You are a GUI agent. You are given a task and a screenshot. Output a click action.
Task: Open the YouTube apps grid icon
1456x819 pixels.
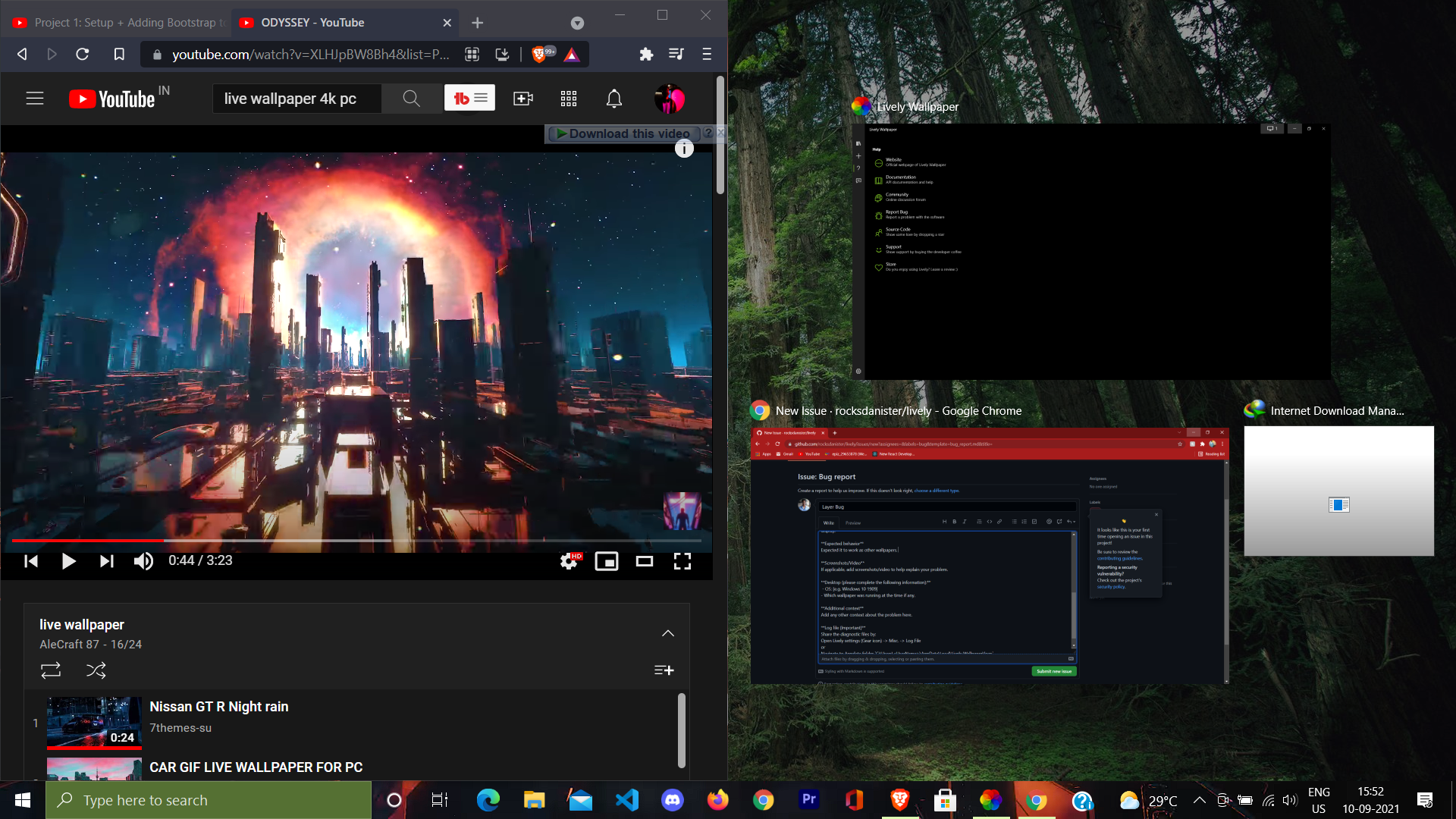tap(569, 99)
